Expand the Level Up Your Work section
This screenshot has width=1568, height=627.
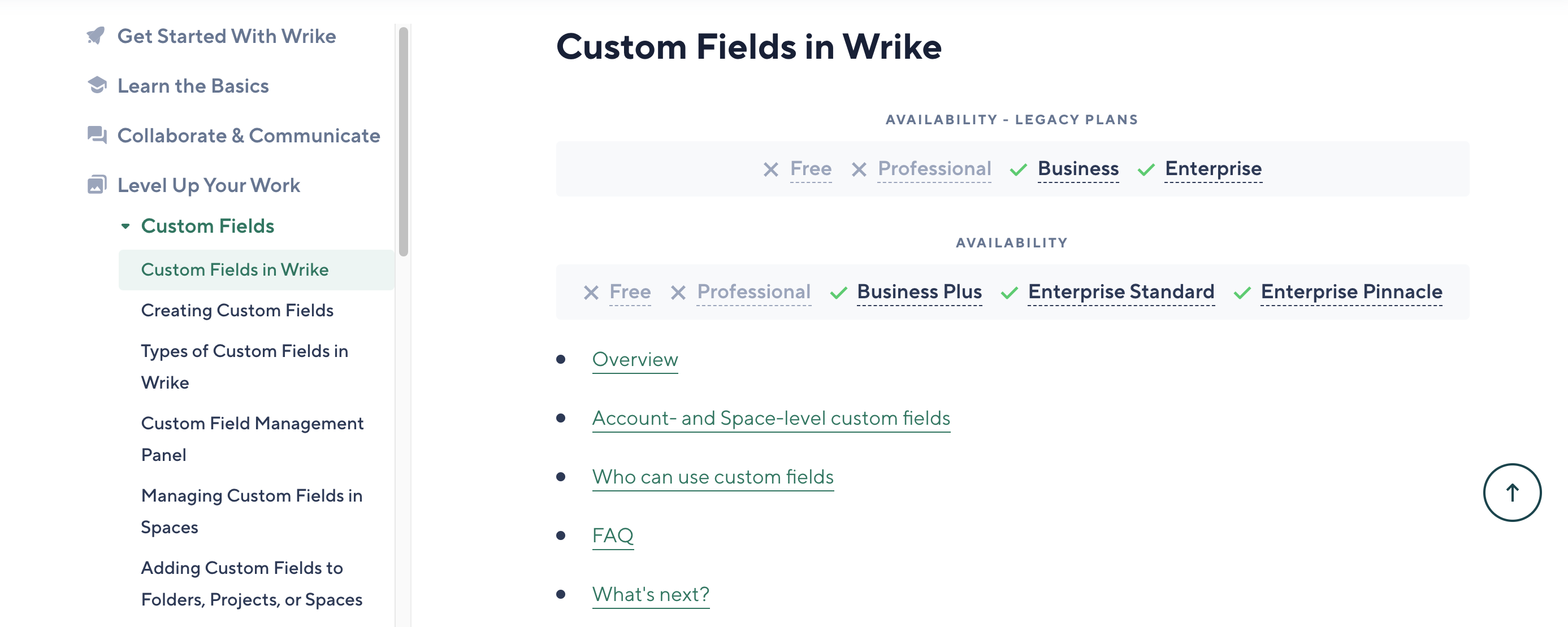coord(208,185)
